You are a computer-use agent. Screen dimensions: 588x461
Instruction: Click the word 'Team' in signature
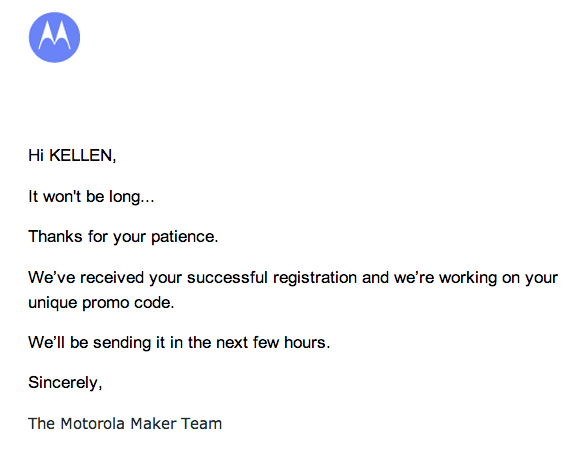pos(202,424)
